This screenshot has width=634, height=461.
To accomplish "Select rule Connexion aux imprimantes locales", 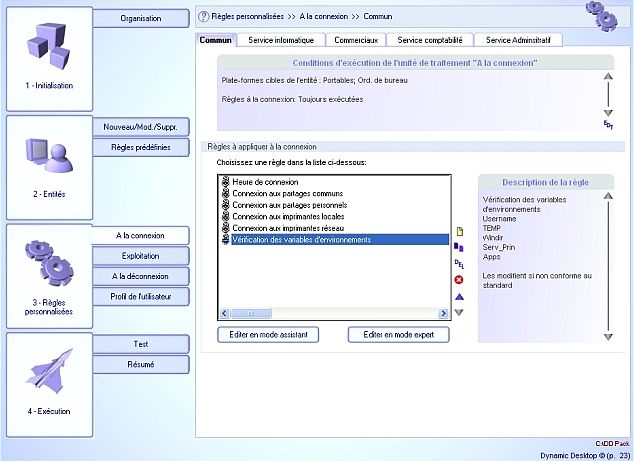I will pos(288,216).
